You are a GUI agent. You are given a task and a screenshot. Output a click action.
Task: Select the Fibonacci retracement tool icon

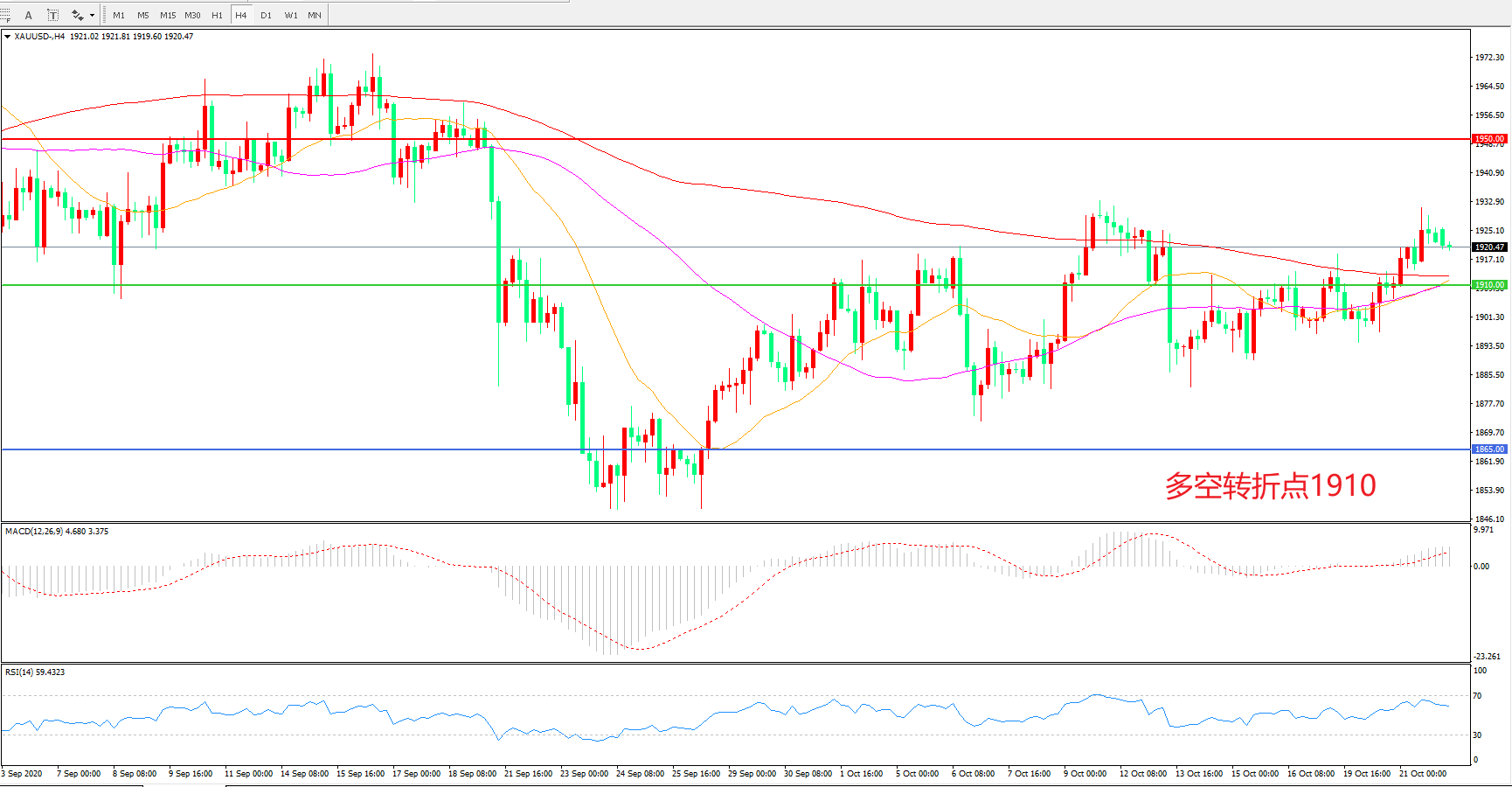tap(5, 15)
